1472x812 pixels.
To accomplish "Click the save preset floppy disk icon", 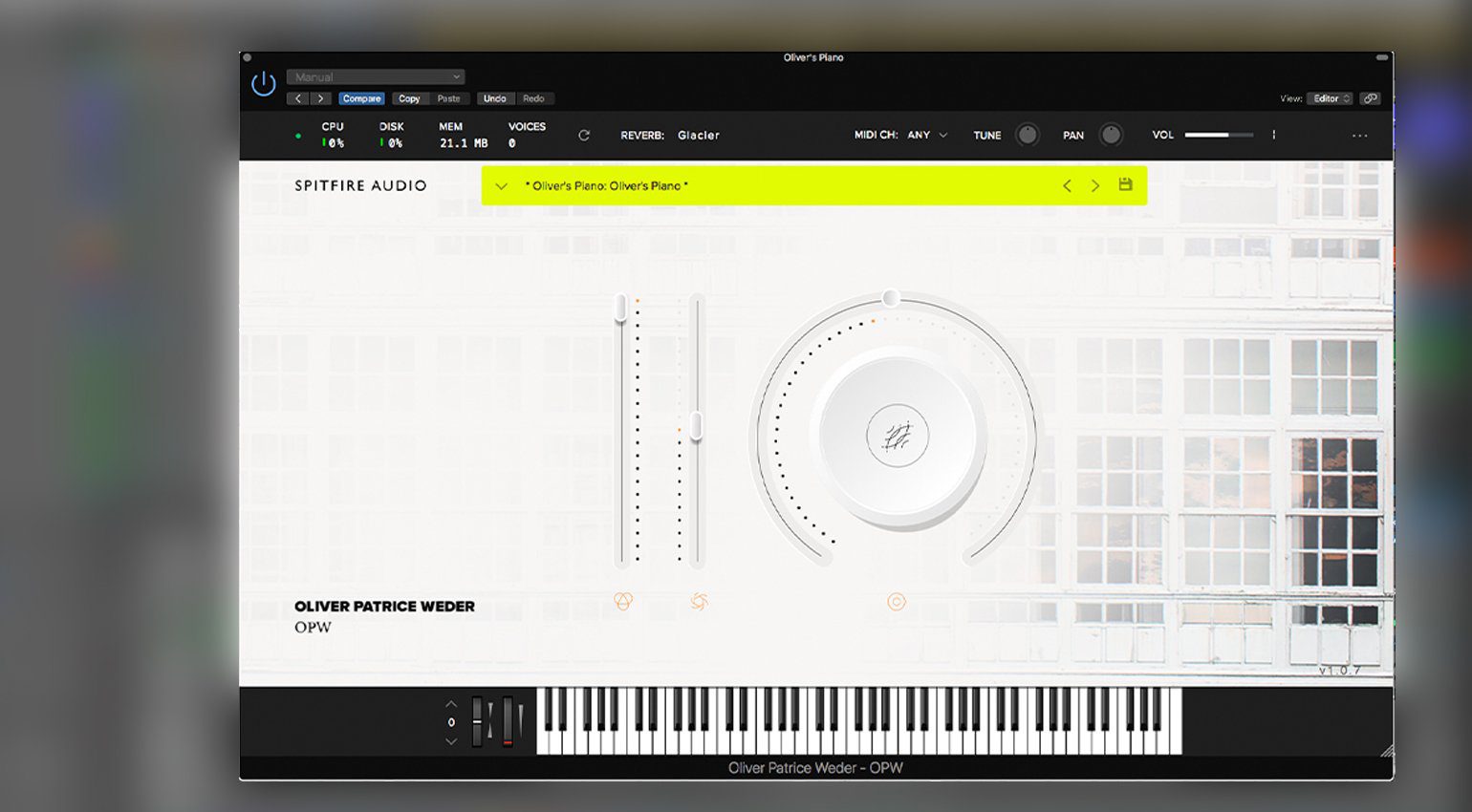I will pyautogui.click(x=1125, y=184).
